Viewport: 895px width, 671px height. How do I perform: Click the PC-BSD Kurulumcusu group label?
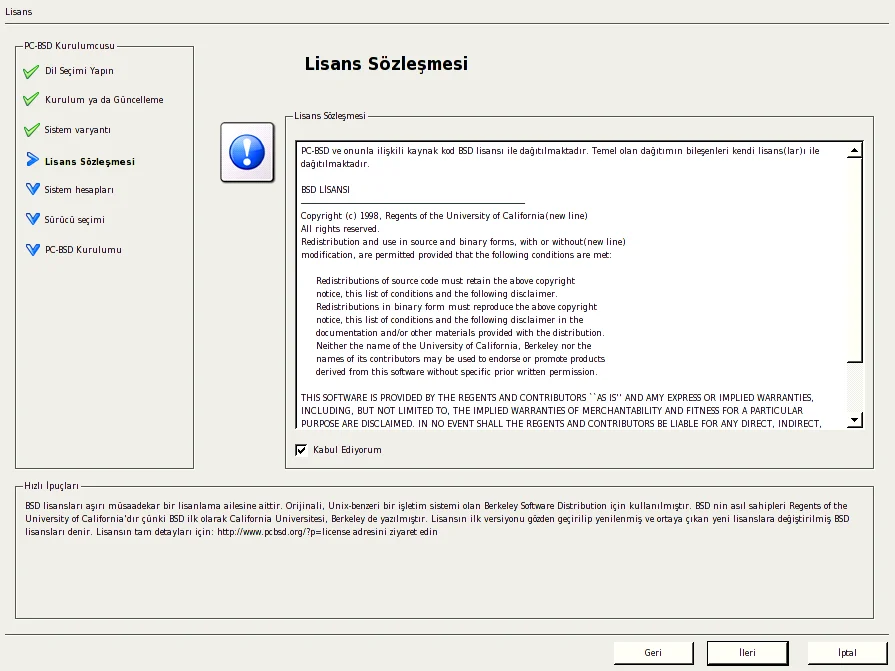[x=69, y=46]
